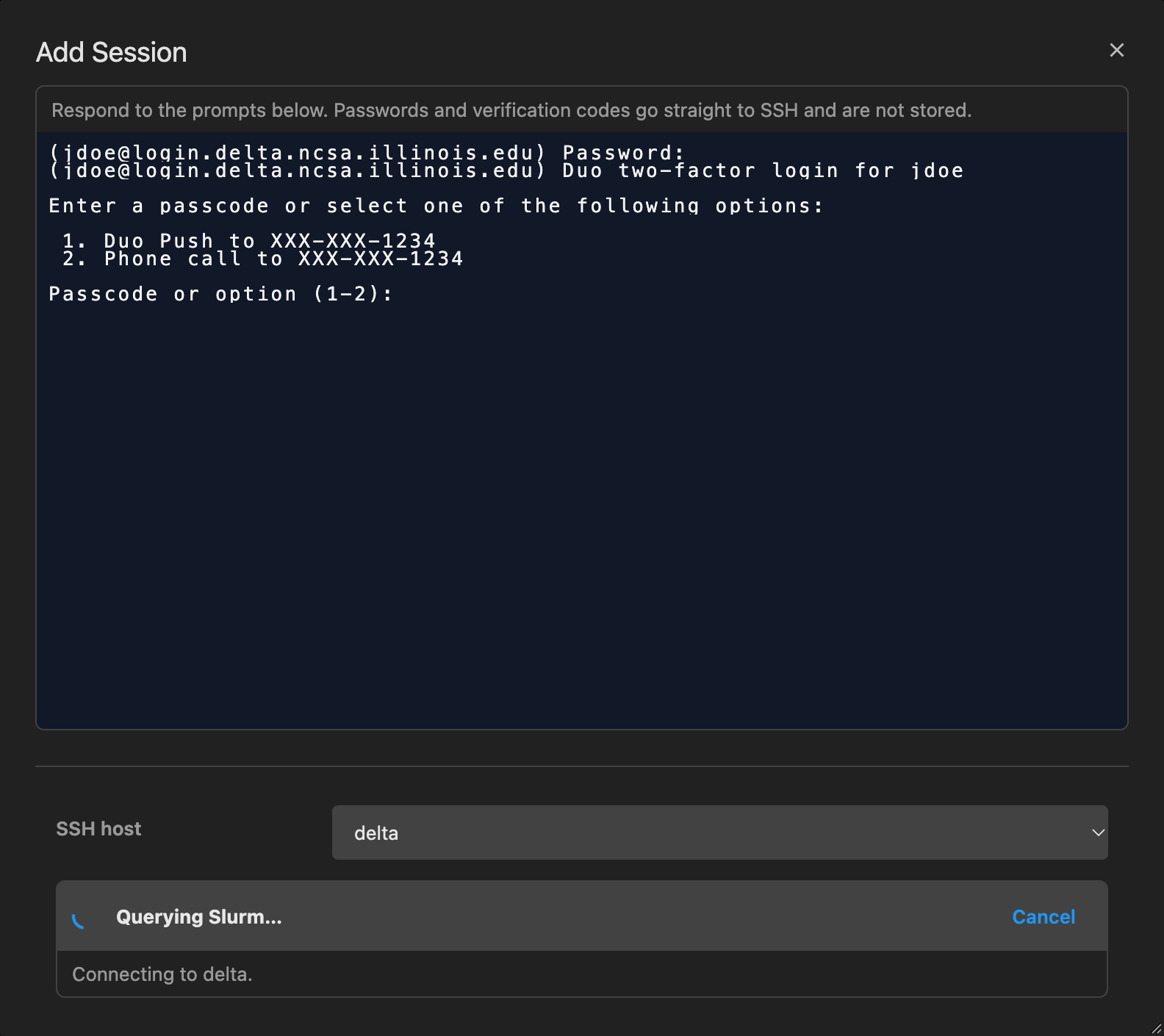Click the "Duo Push to XXX-XXX-1234" option line
This screenshot has height=1036, width=1164.
coord(249,240)
